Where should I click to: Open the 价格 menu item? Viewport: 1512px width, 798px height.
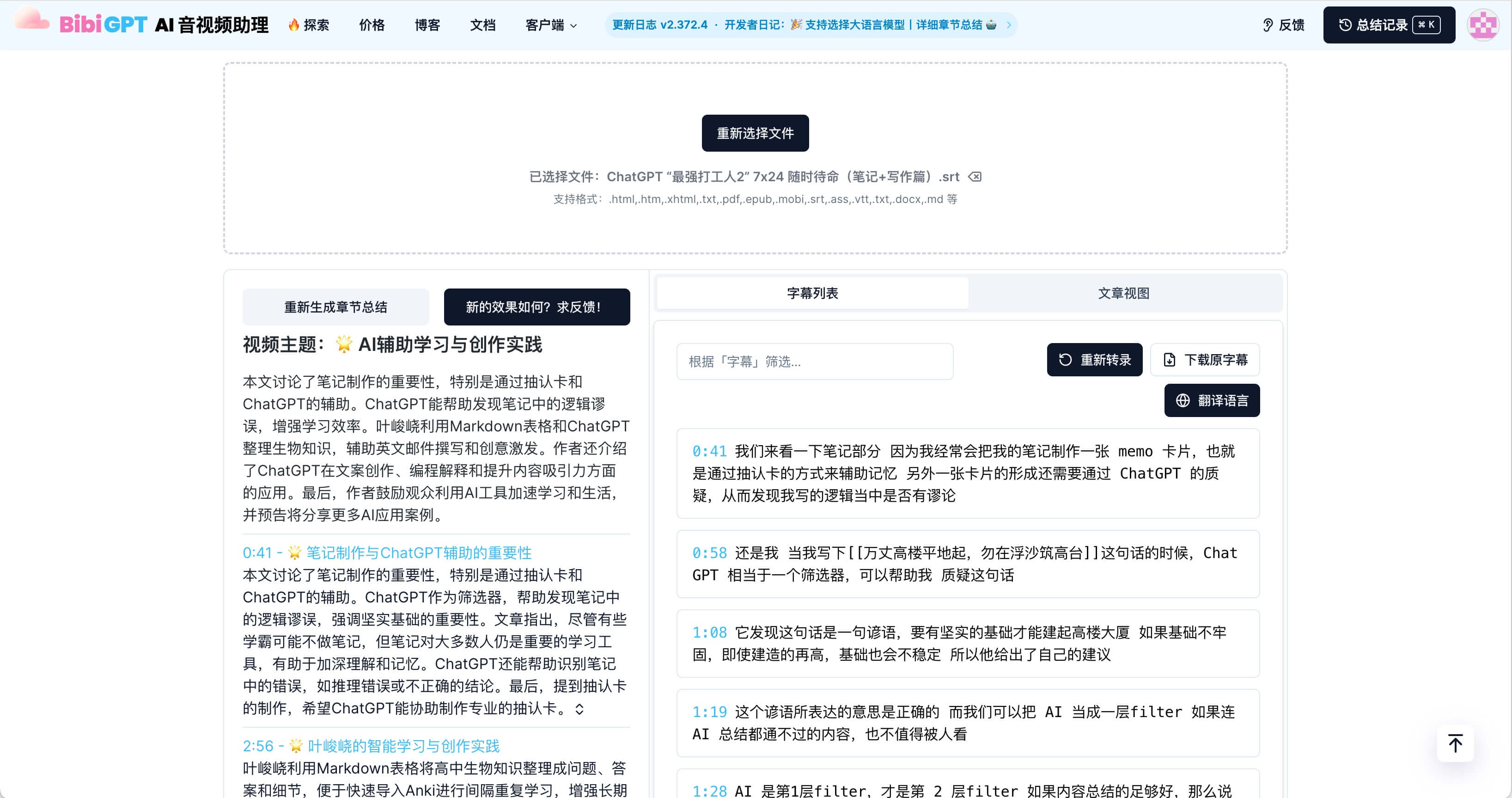[372, 25]
